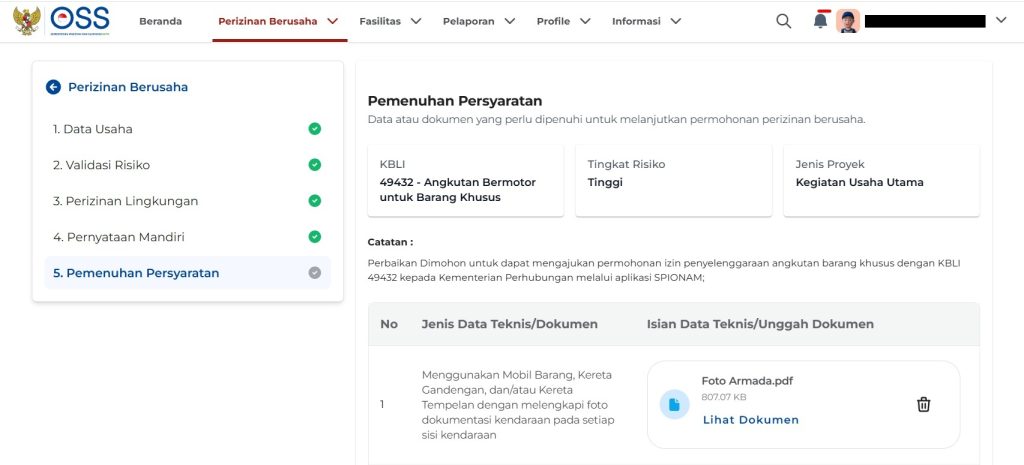Open the Pelaporan menu
The image size is (1024, 465).
click(479, 21)
